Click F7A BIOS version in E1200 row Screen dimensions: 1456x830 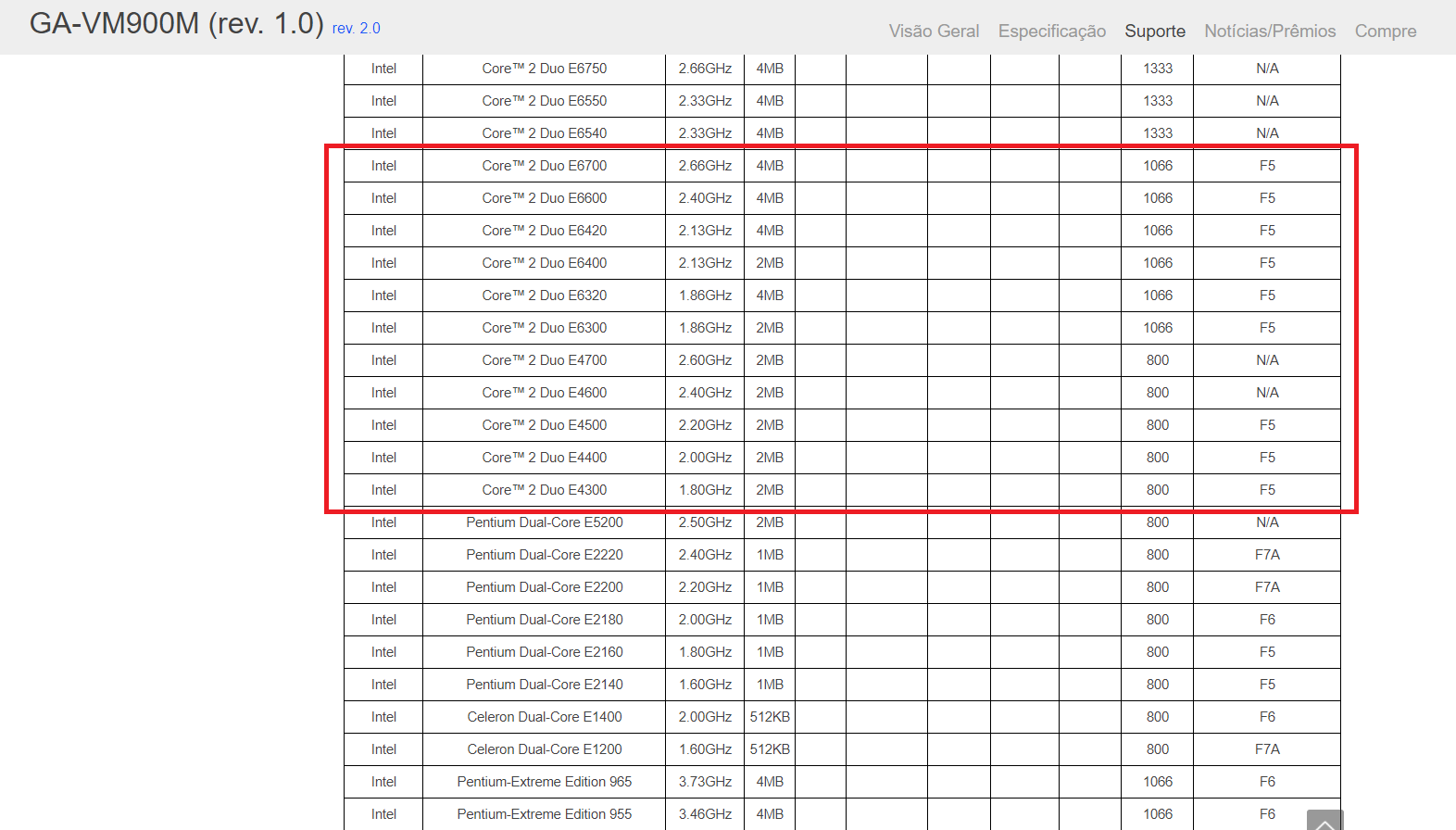click(1267, 749)
